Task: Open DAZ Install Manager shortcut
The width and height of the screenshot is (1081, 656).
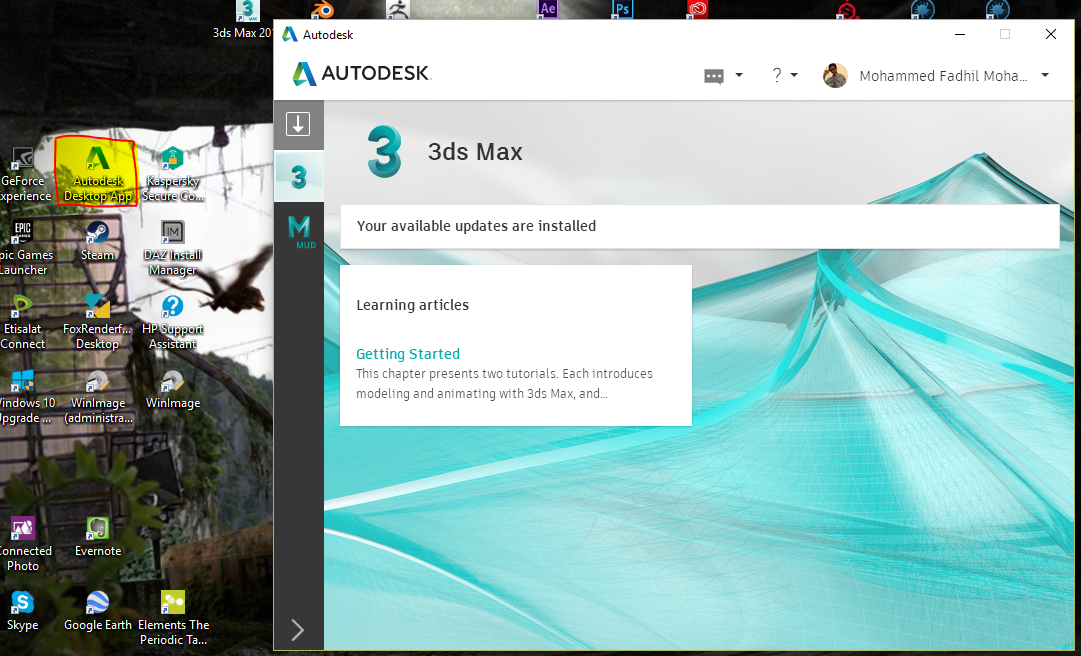Action: [x=172, y=234]
